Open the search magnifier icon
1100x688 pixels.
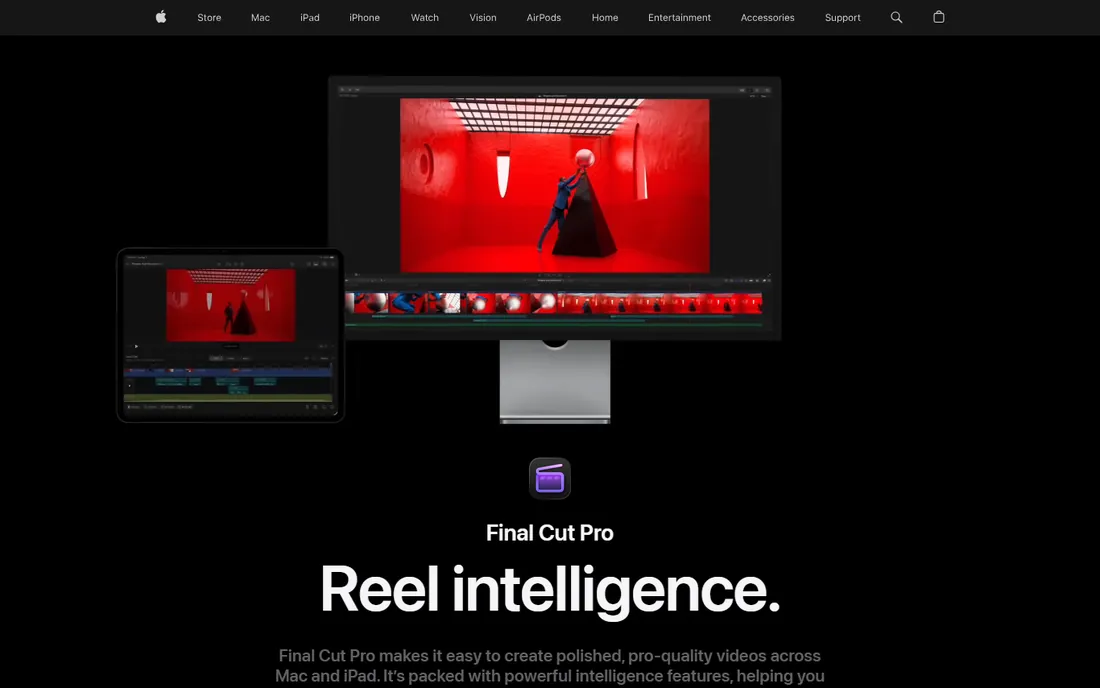[x=896, y=18]
